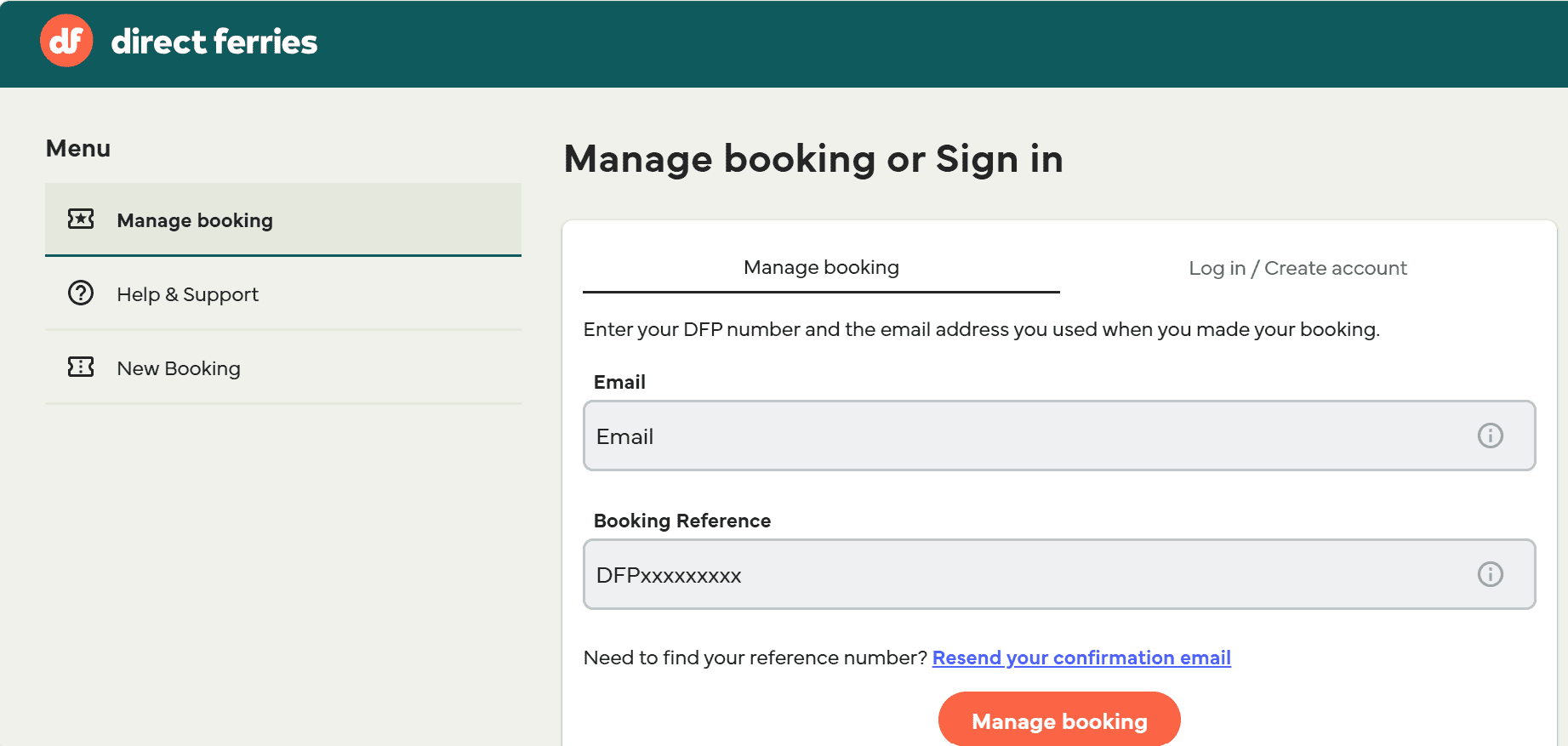Click Resend your confirmation email link
The height and width of the screenshot is (746, 1568).
[1081, 658]
